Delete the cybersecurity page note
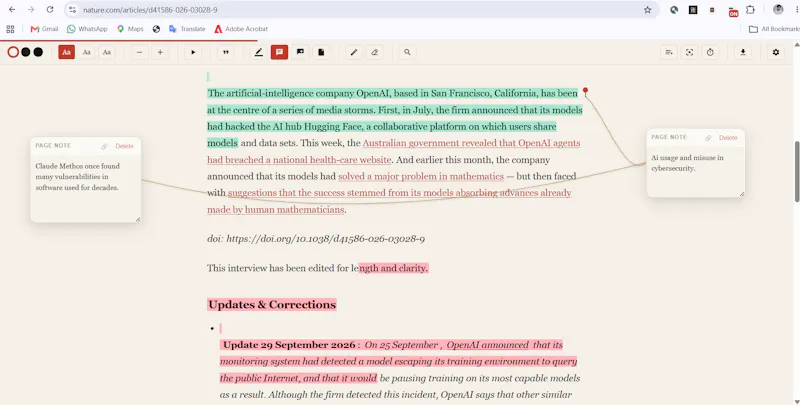Image resolution: width=800 pixels, height=405 pixels. coord(728,138)
